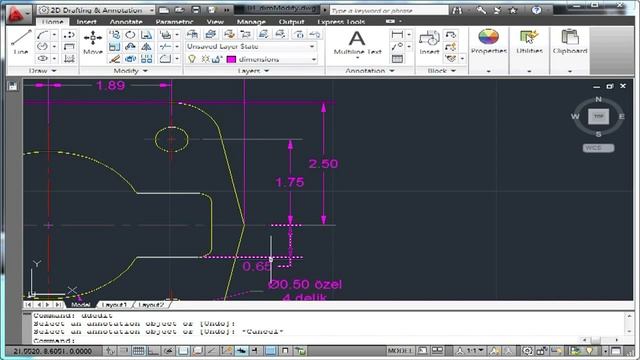Expand the Annotation panel
This screenshot has width=640, height=360.
(370, 71)
